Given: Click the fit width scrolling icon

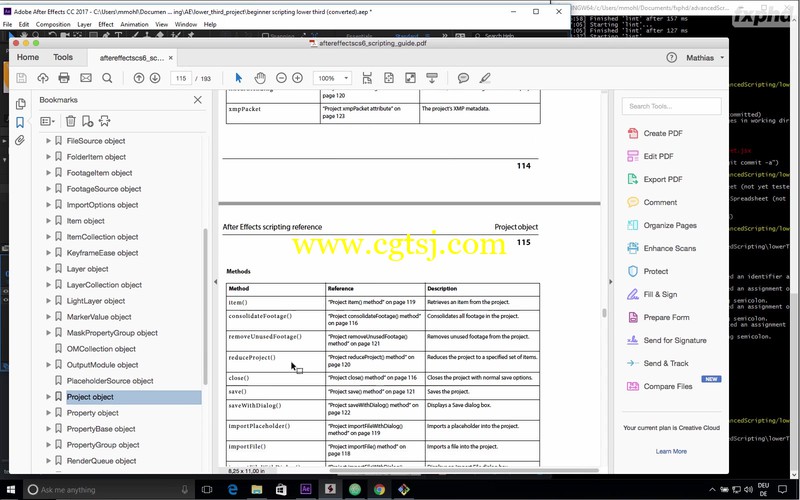Looking at the screenshot, I should pyautogui.click(x=367, y=78).
